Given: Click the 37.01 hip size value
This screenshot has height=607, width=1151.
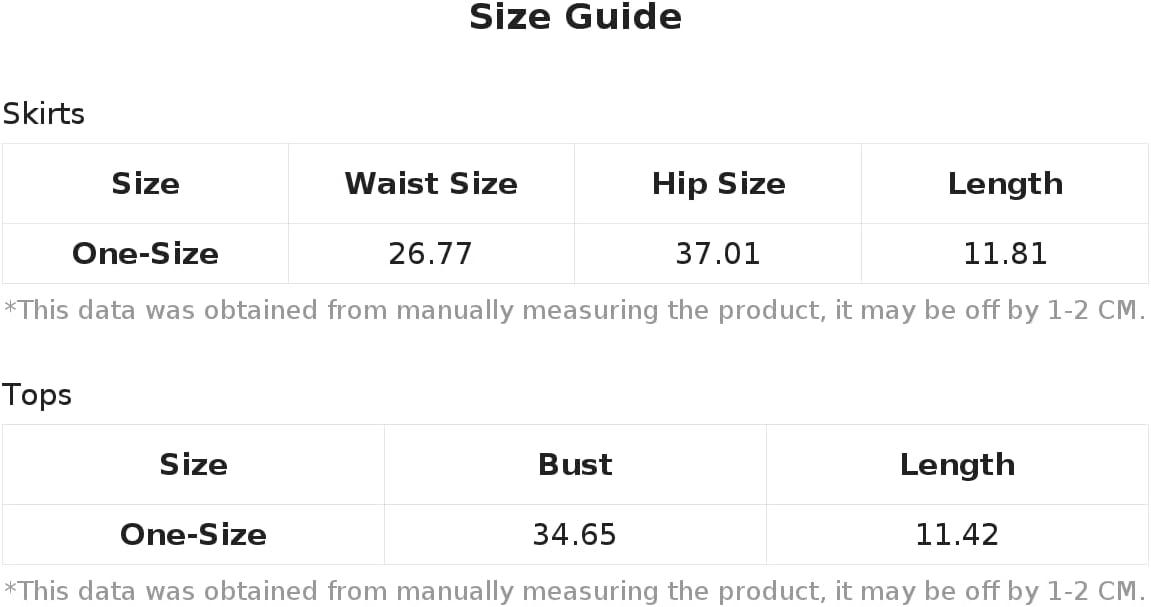Looking at the screenshot, I should 718,254.
